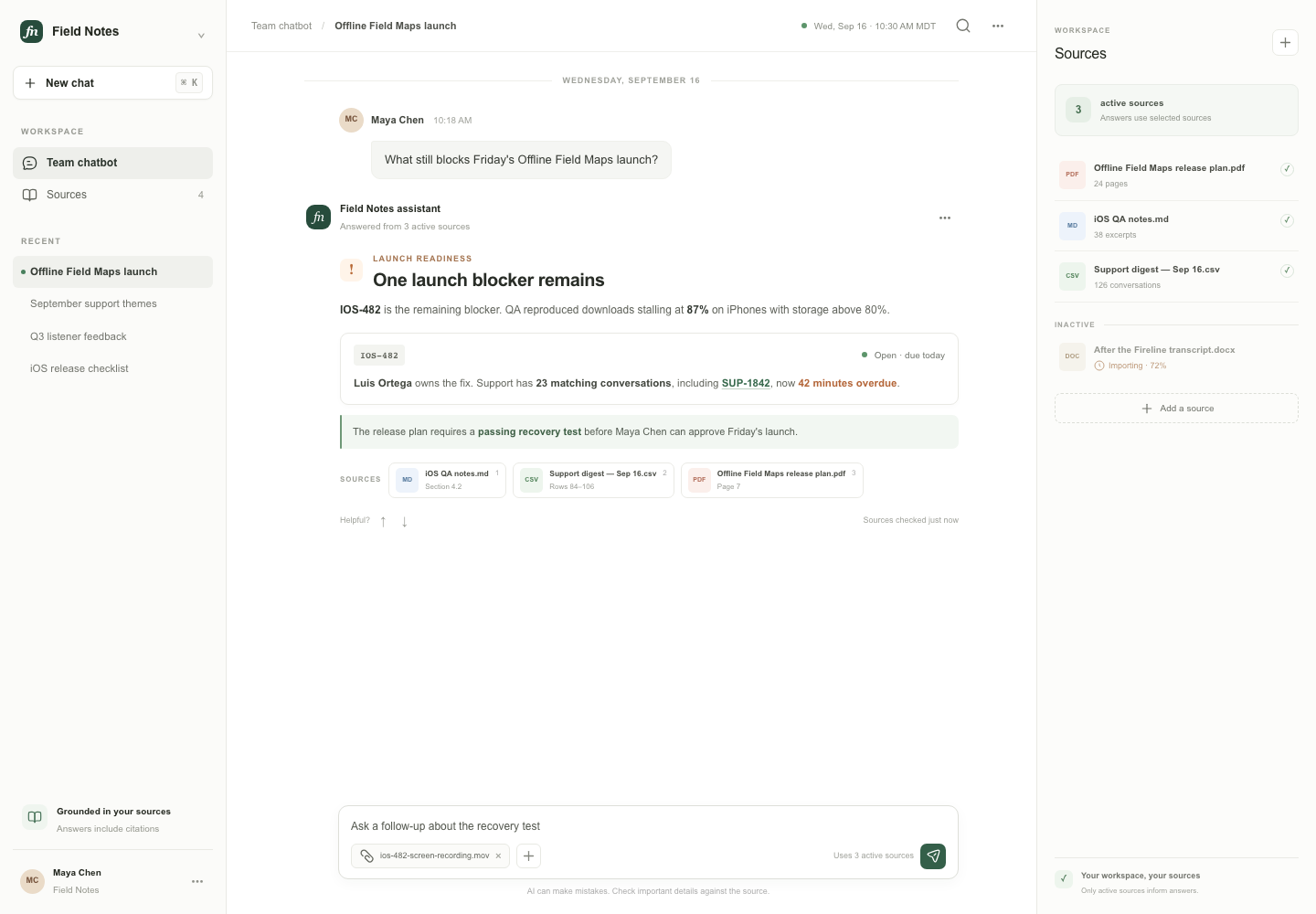The width and height of the screenshot is (1316, 914).
Task: Click the Grounded in your sources book icon
Action: coord(35,817)
